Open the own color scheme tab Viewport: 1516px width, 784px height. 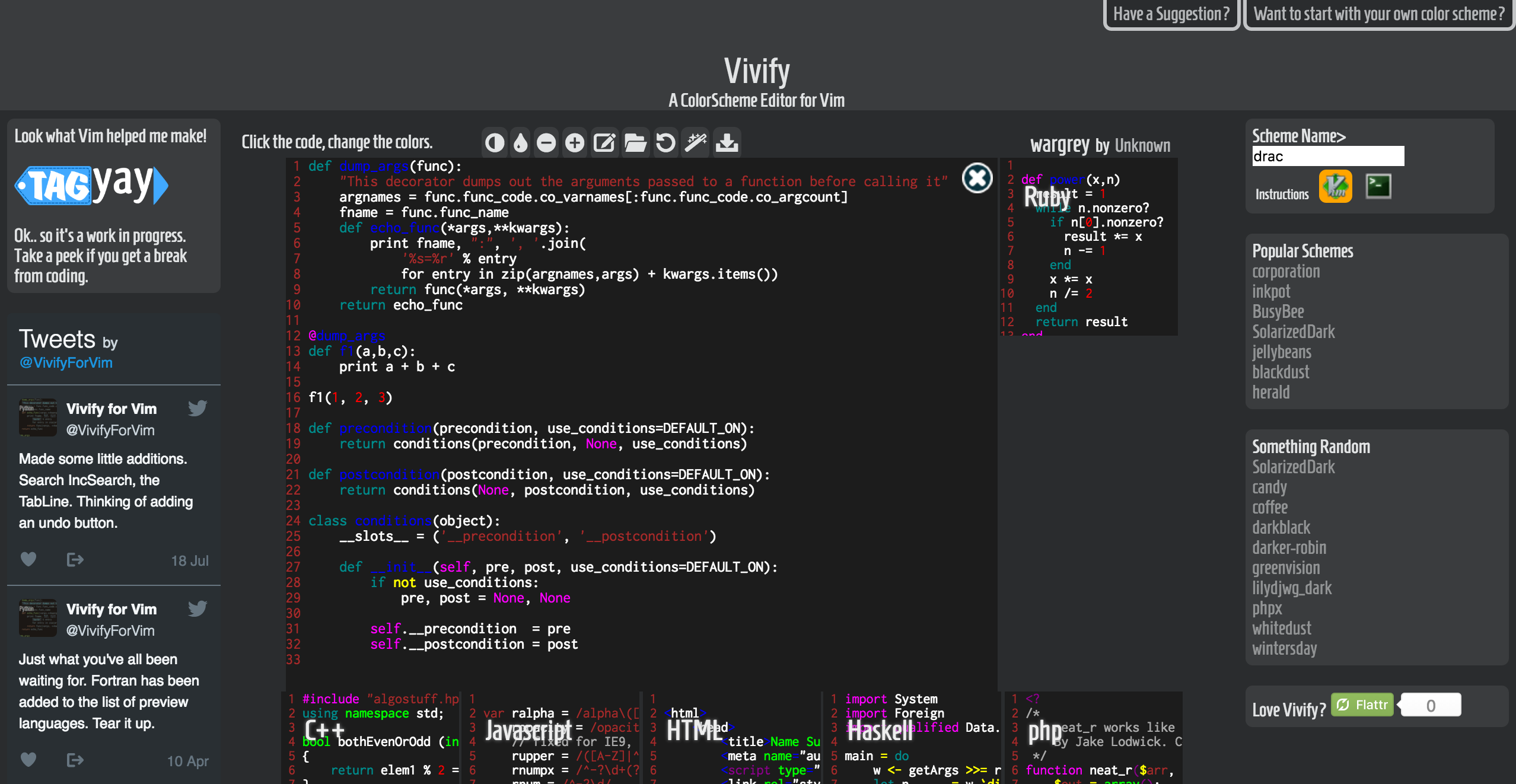[x=1378, y=14]
